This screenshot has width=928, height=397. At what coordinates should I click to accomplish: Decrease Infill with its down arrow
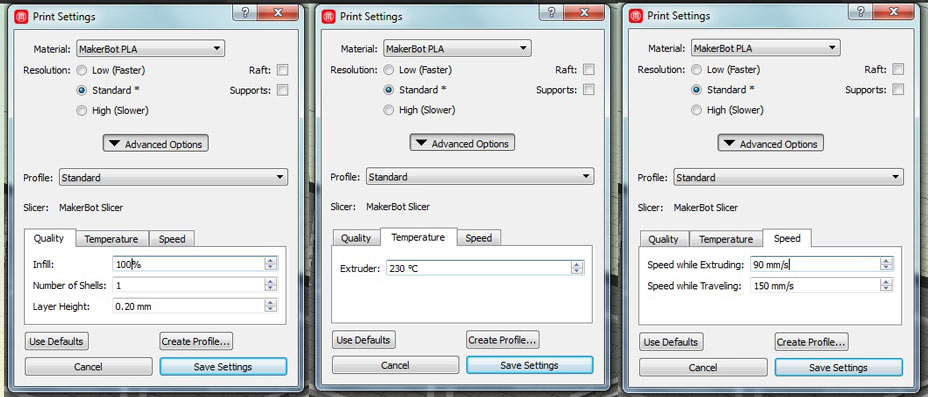[x=270, y=267]
